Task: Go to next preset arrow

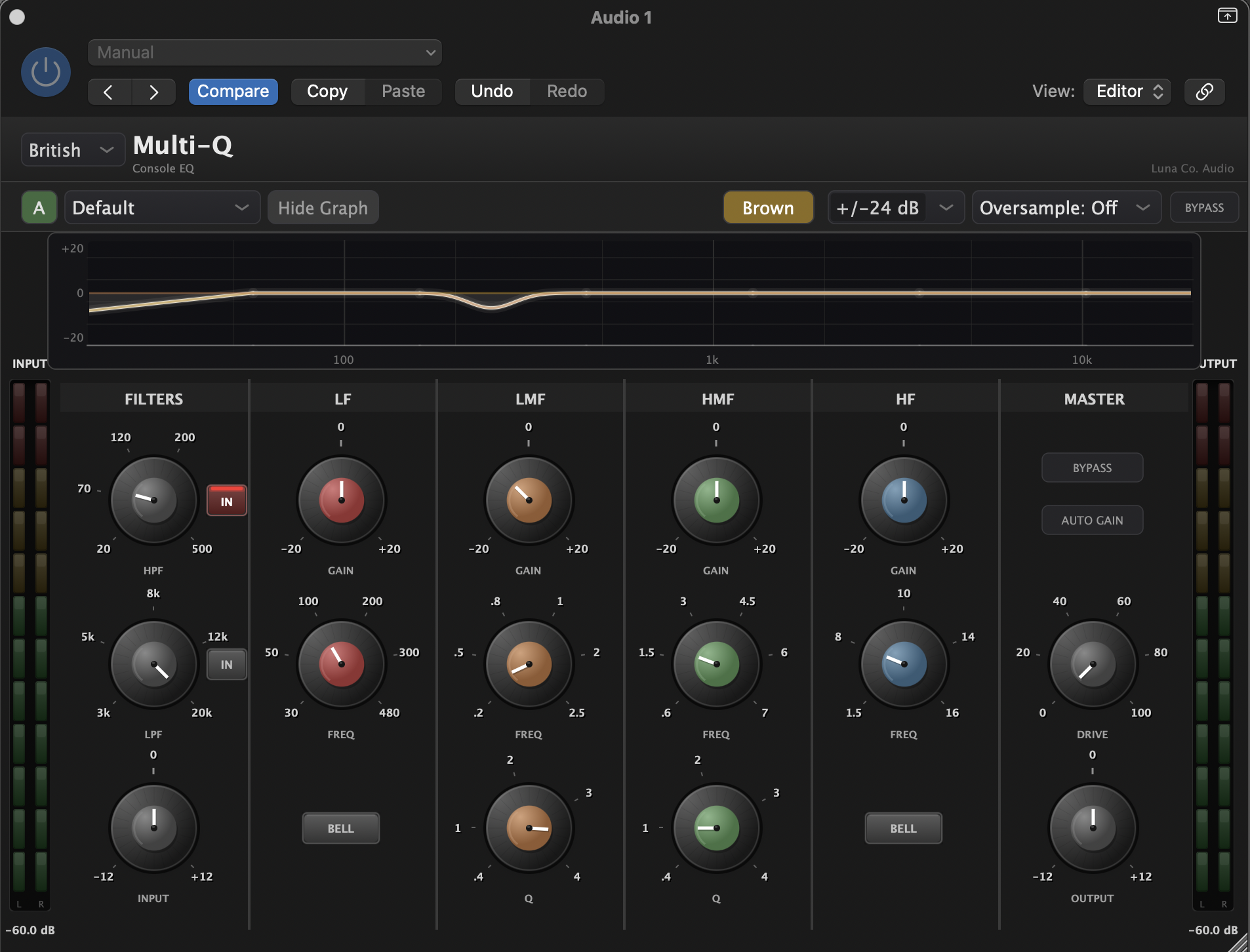Action: pos(153,92)
